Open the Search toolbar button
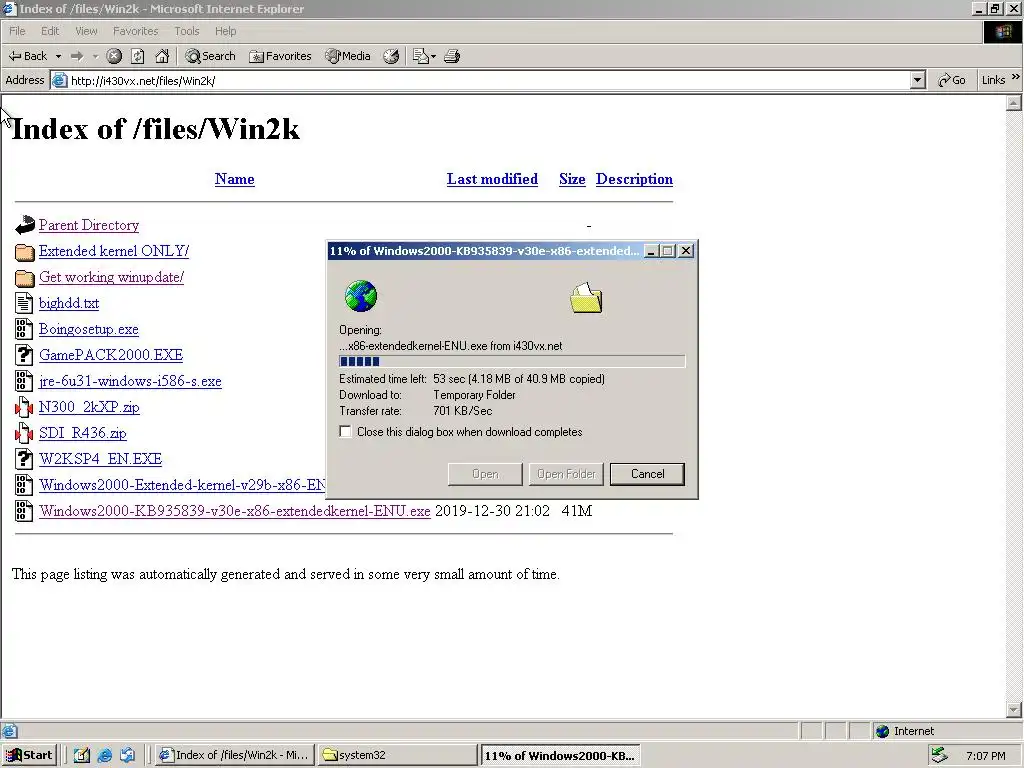This screenshot has width=1024, height=768. coord(210,56)
